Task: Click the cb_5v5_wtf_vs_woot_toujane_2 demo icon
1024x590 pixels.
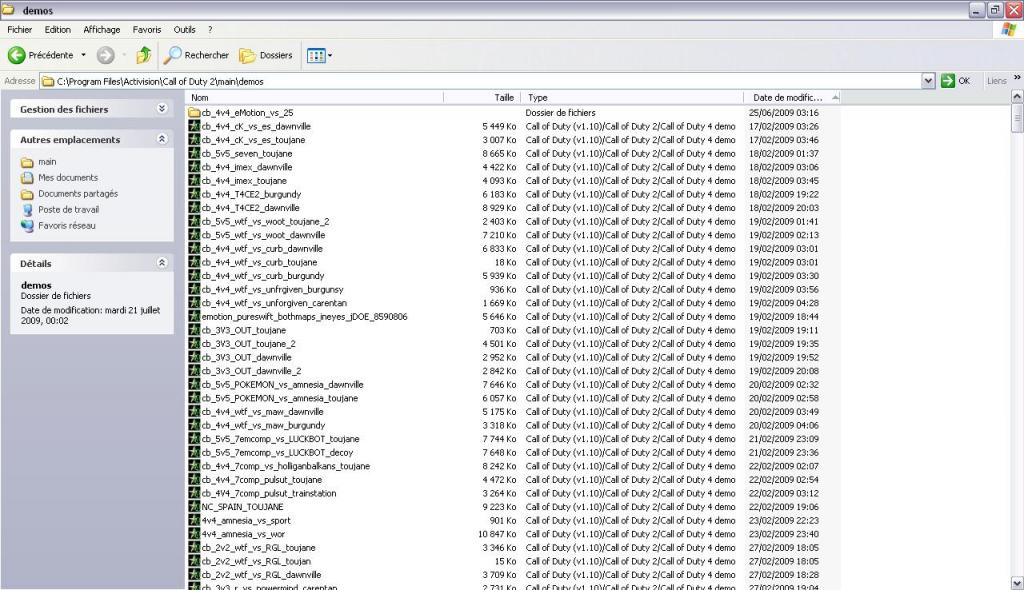Action: pyautogui.click(x=194, y=221)
